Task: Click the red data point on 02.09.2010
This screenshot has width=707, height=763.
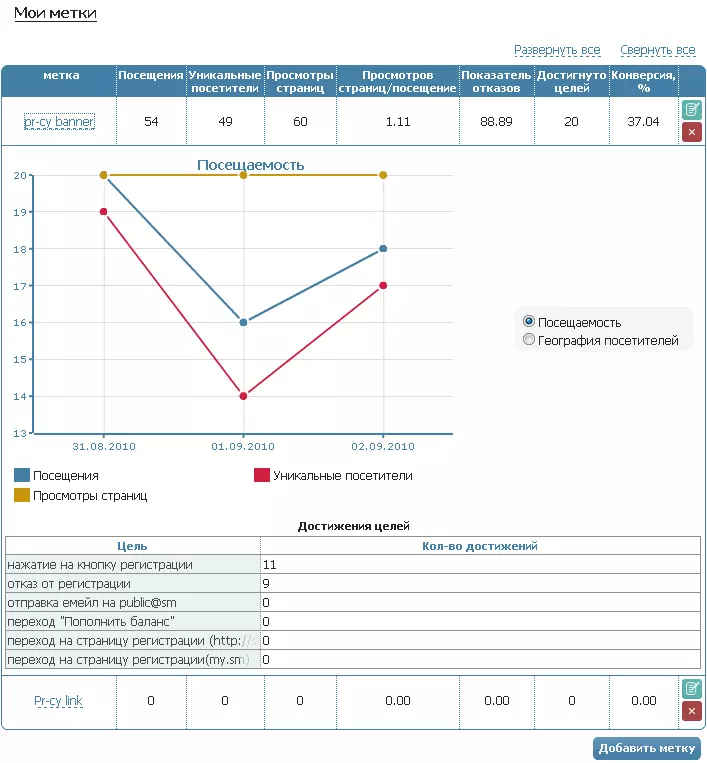Action: point(383,286)
